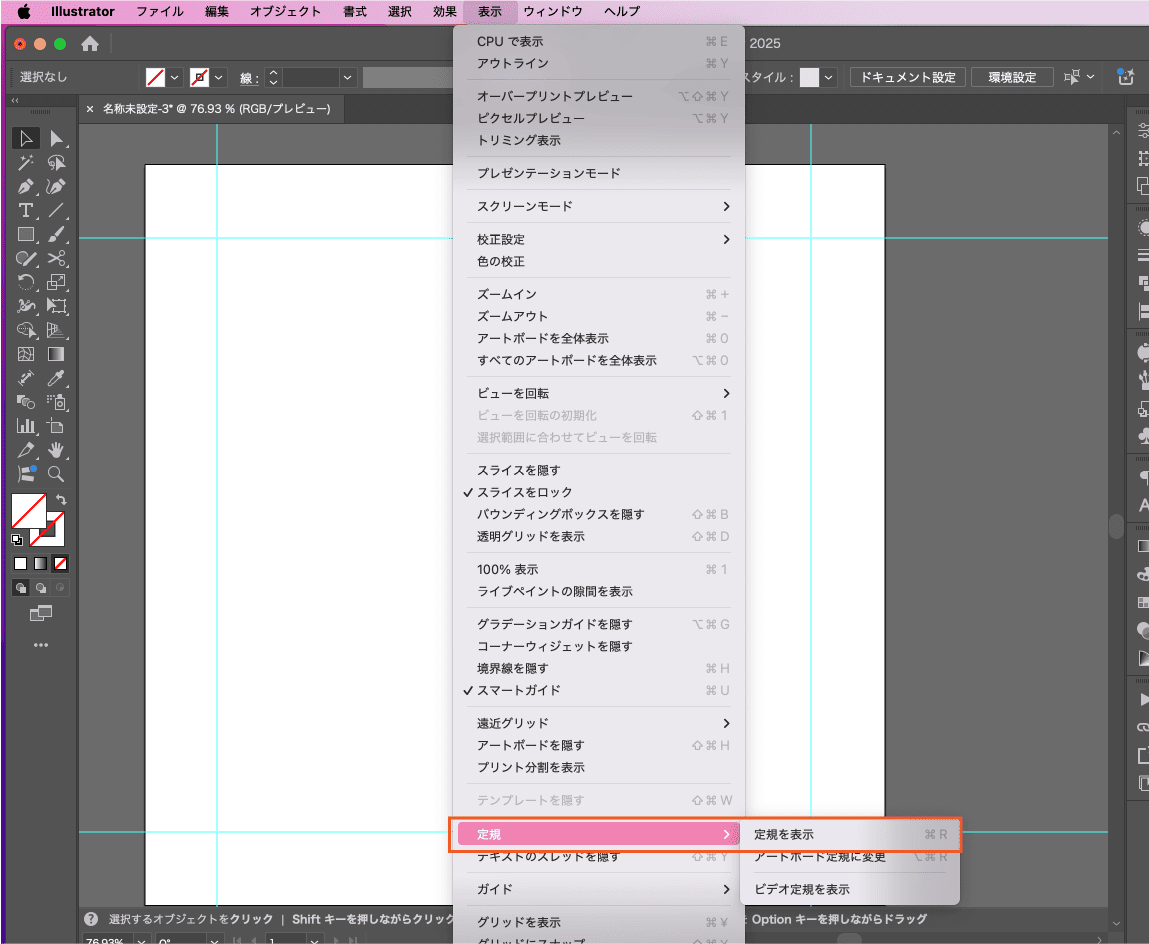The height and width of the screenshot is (944, 1149).
Task: Choose アウトライン view option
Action: pyautogui.click(x=599, y=64)
